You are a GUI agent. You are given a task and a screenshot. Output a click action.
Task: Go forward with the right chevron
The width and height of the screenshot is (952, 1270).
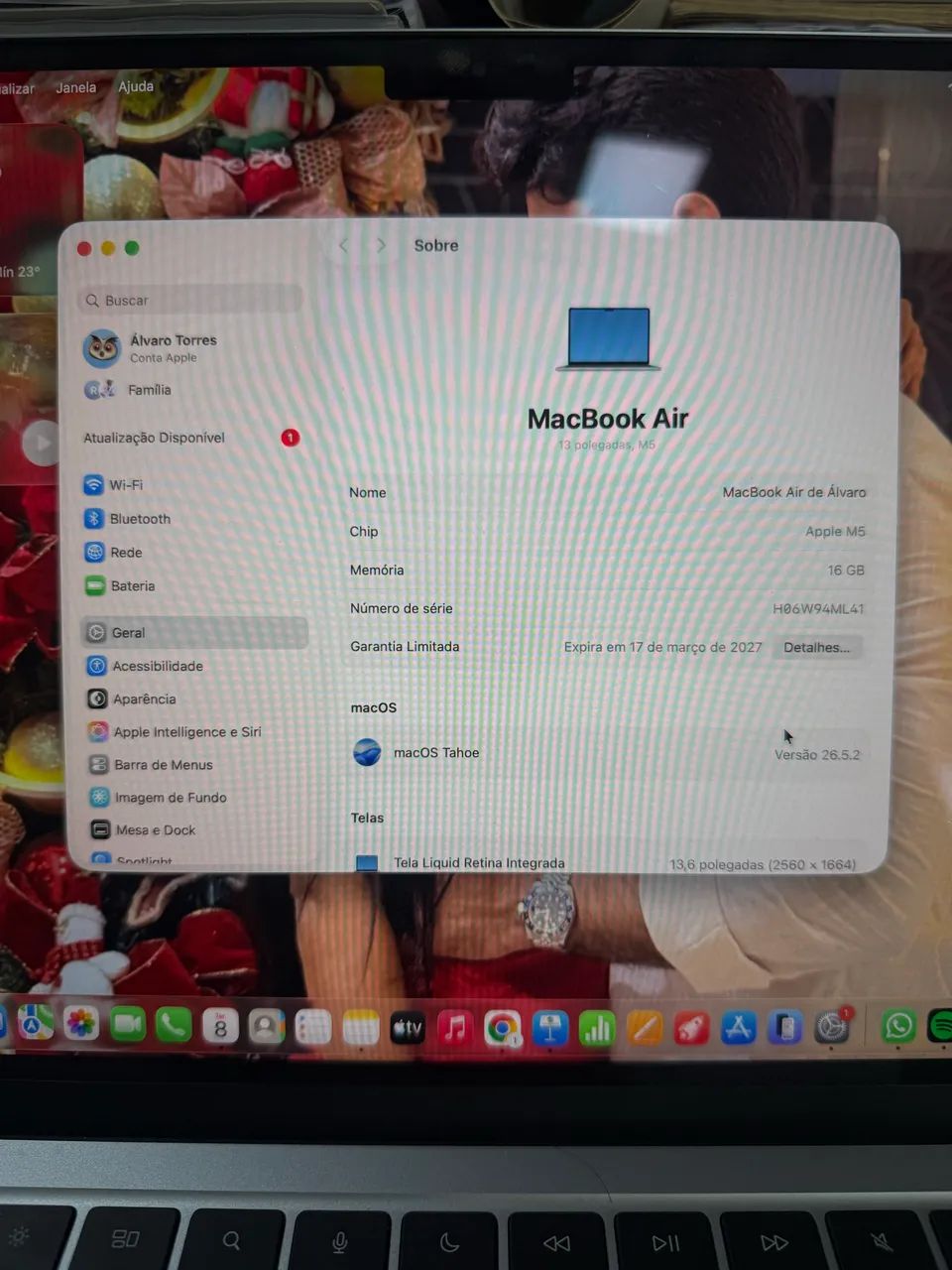point(381,245)
